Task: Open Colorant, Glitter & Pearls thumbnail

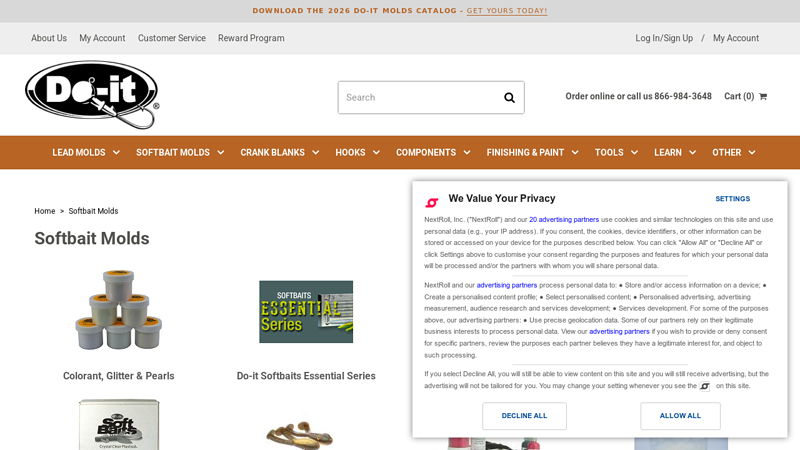Action: (118, 310)
